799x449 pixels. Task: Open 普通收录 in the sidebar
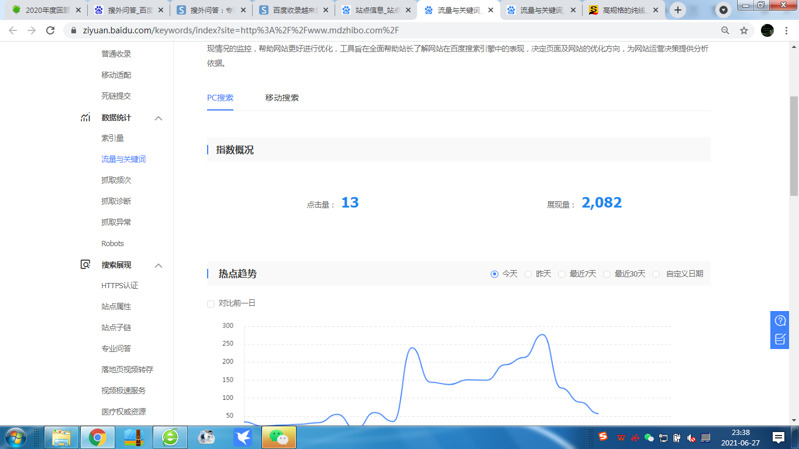click(x=116, y=54)
